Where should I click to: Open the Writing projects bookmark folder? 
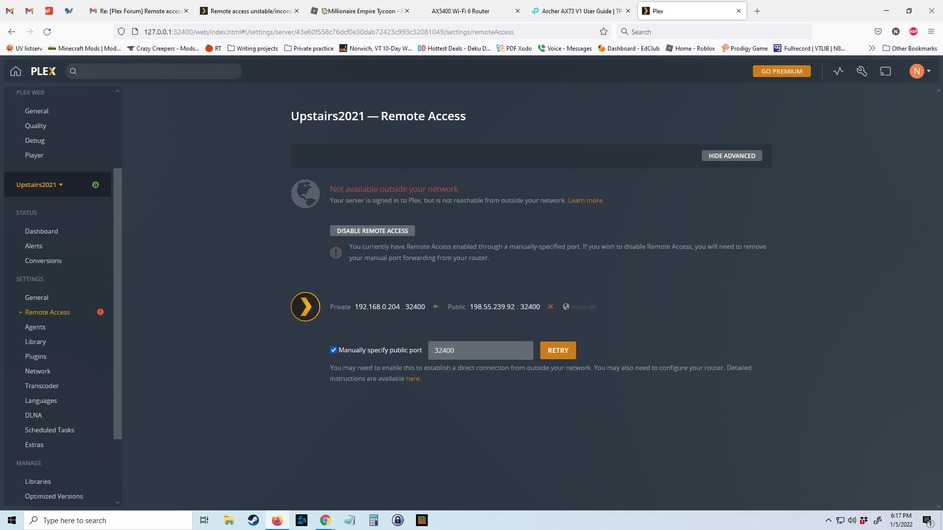coord(252,48)
